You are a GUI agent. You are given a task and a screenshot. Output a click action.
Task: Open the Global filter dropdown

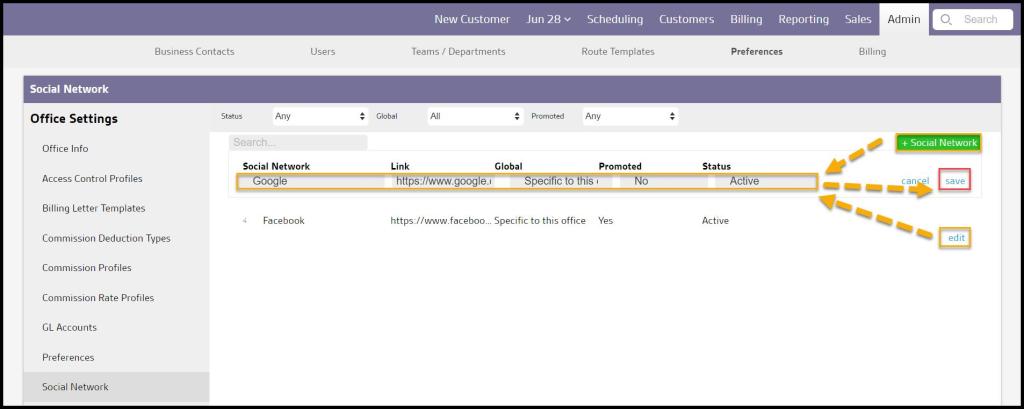(x=475, y=116)
